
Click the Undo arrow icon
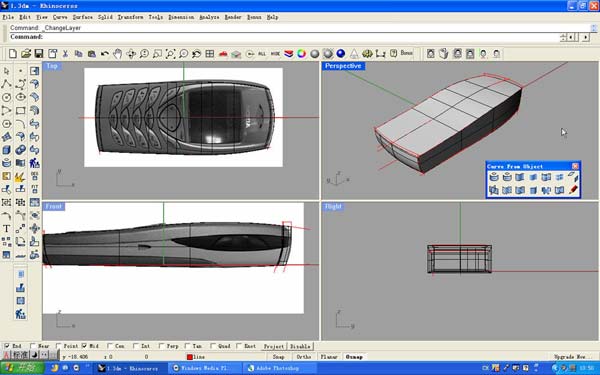[x=104, y=54]
